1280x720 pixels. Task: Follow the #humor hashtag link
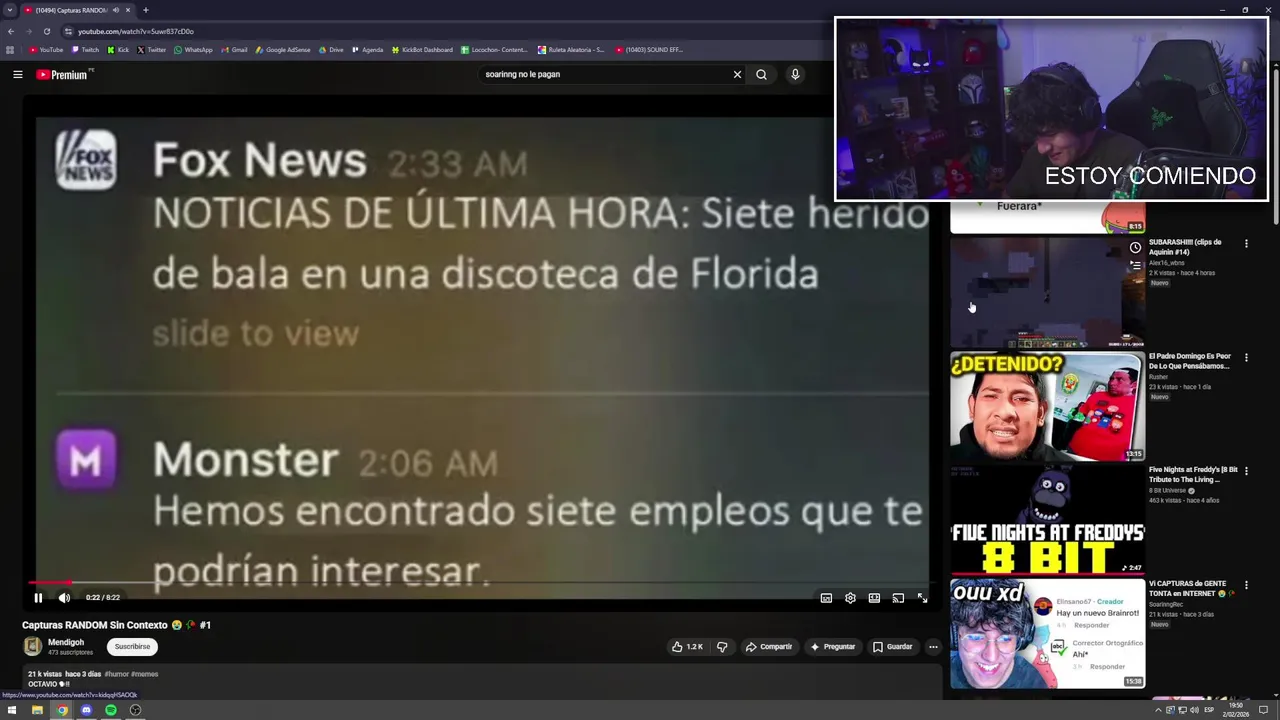point(116,674)
